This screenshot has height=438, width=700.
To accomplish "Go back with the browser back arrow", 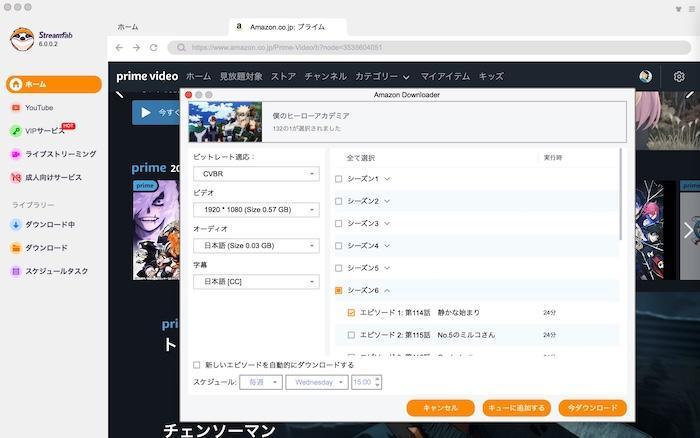I will [x=119, y=47].
